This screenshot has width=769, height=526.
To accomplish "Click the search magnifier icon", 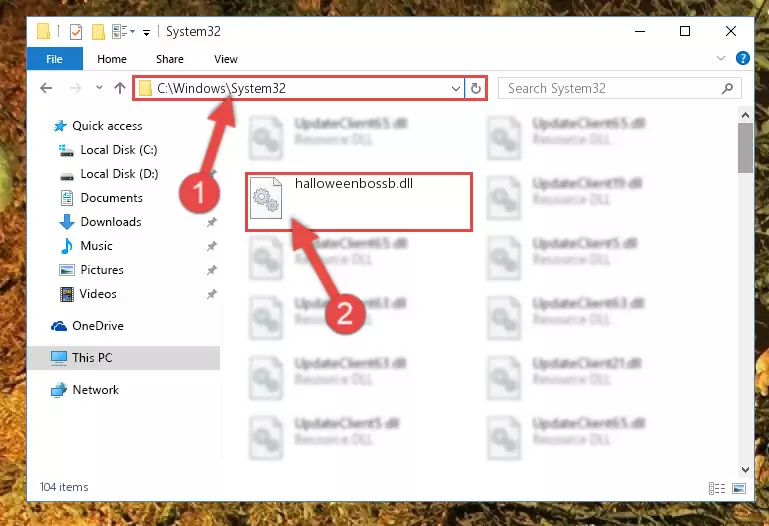I will [x=727, y=88].
